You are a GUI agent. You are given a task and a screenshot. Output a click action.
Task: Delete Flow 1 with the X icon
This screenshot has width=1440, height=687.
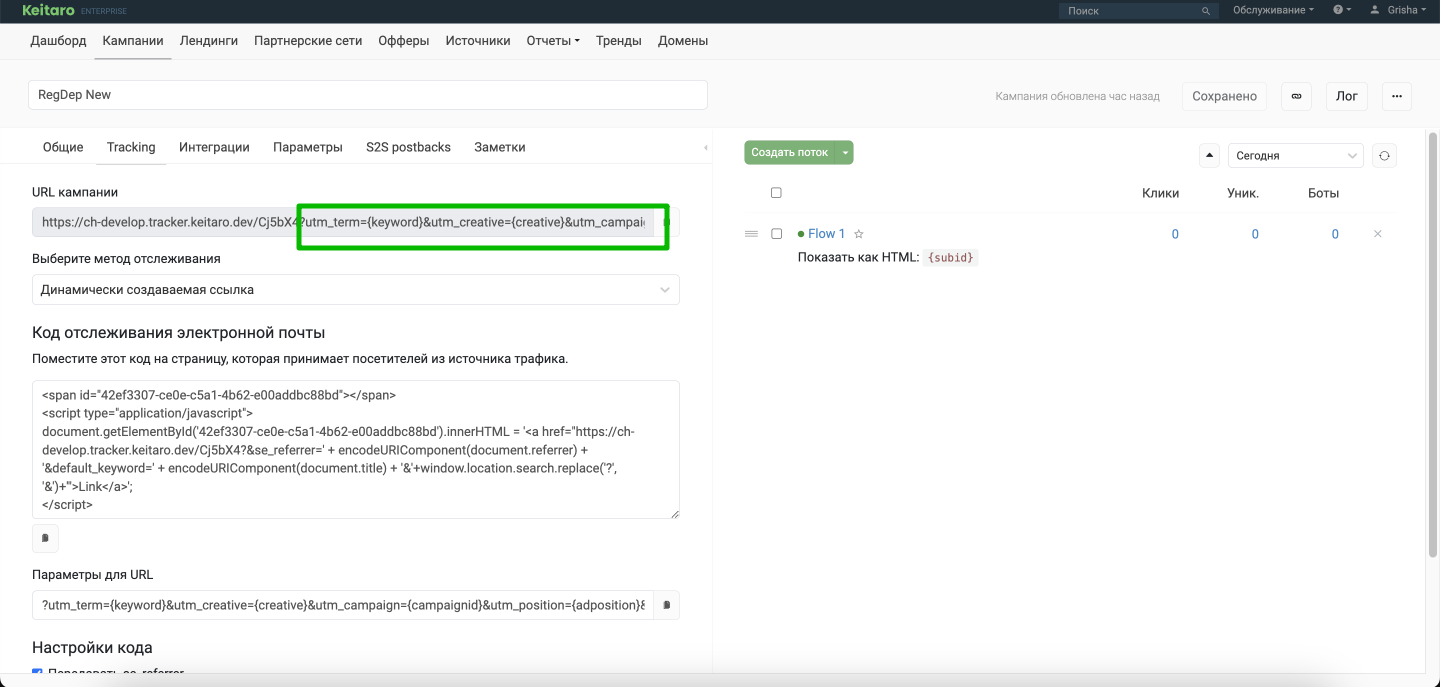coord(1378,234)
